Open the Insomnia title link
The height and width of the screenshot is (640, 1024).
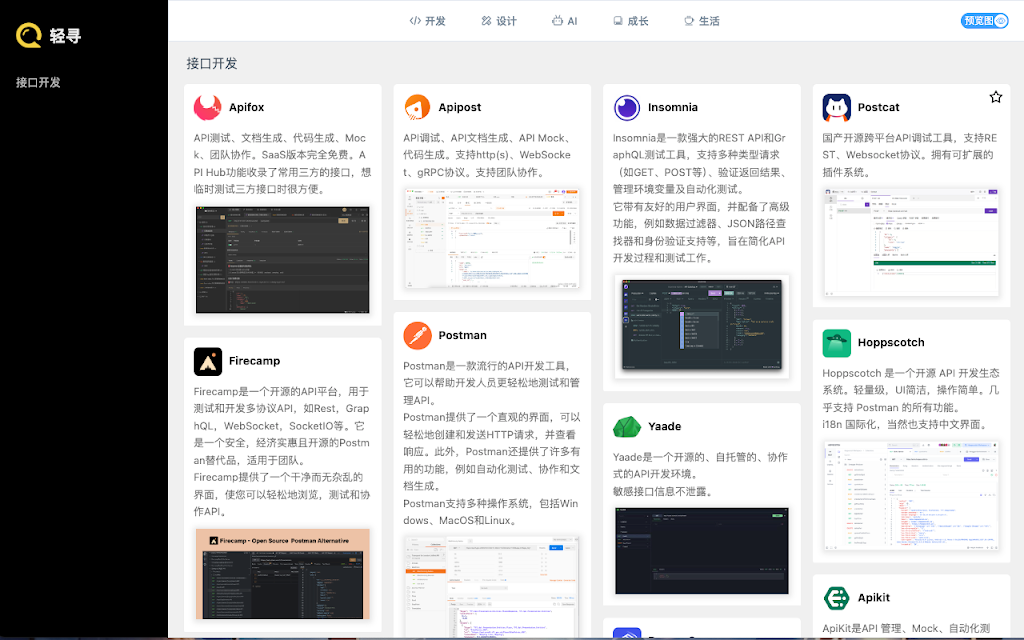(x=673, y=107)
